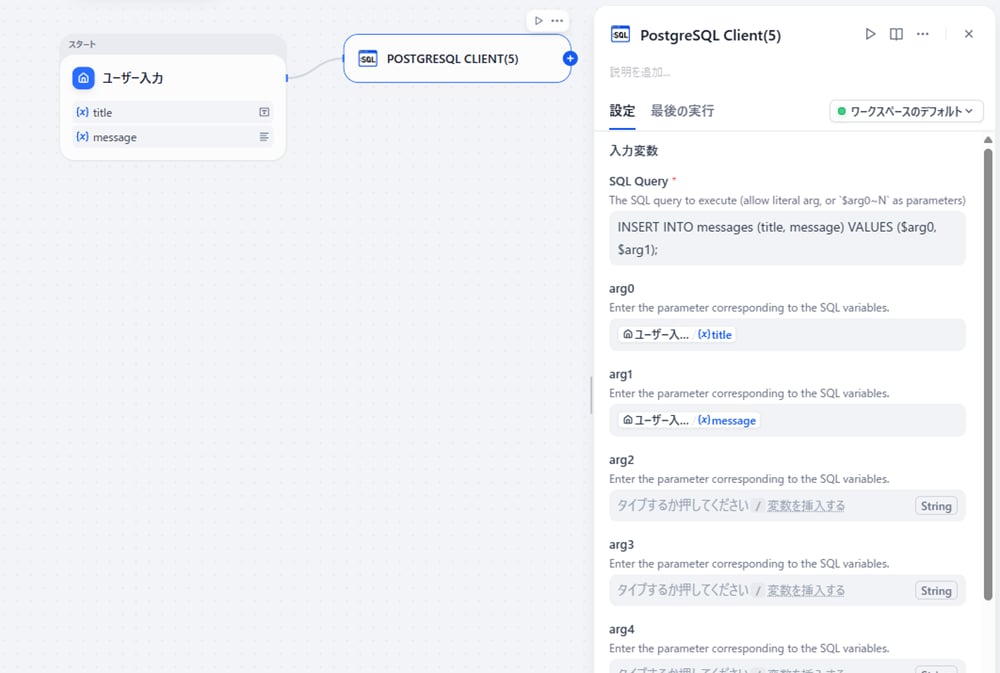Switch to the 最後の実行 tab
Screen dimensions: 1000x673
click(682, 111)
